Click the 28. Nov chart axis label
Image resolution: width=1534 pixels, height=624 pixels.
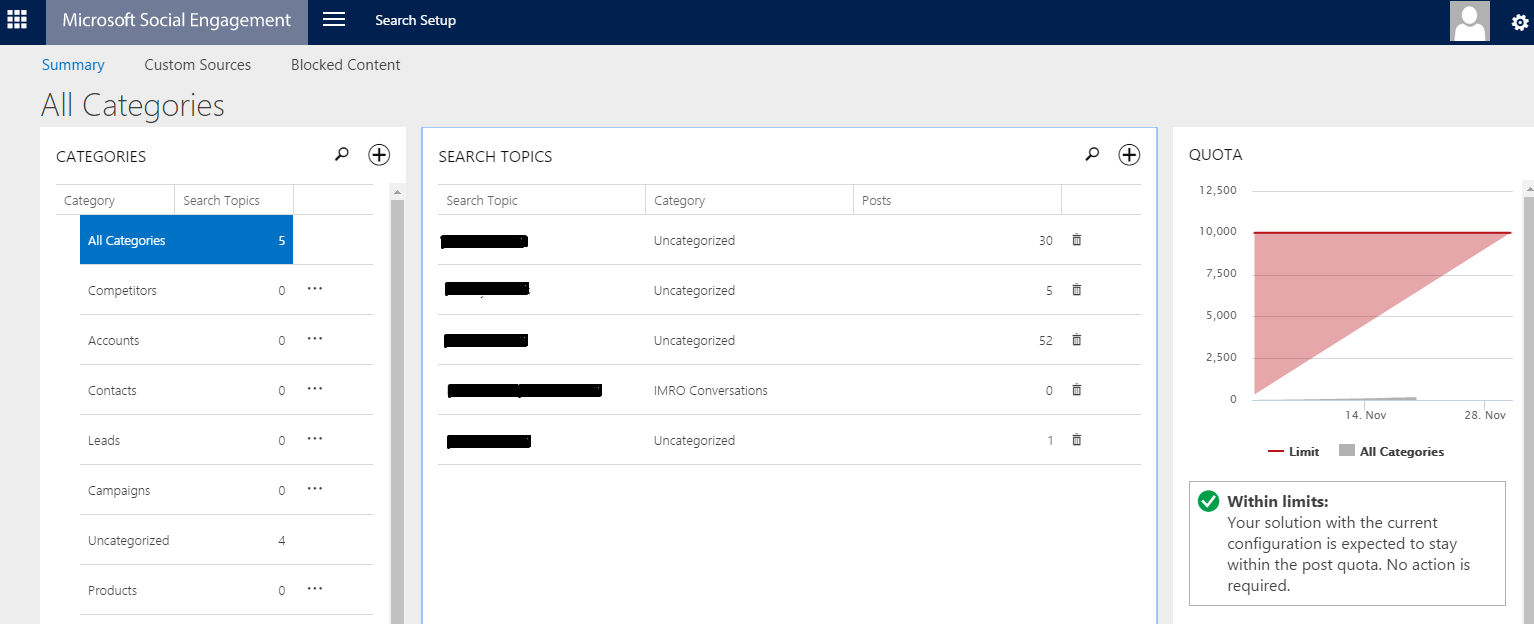coord(1485,415)
